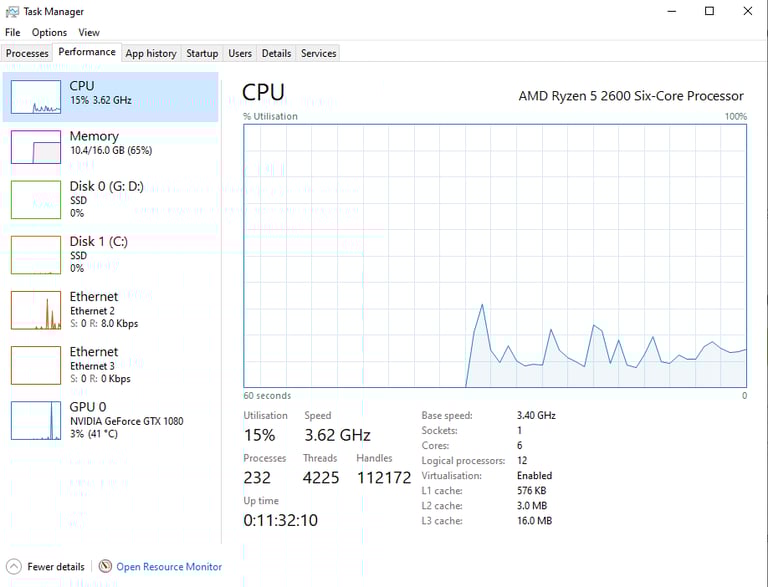This screenshot has height=587, width=768.
Task: Select the CPU mini graph thumbnail
Action: coord(36,96)
